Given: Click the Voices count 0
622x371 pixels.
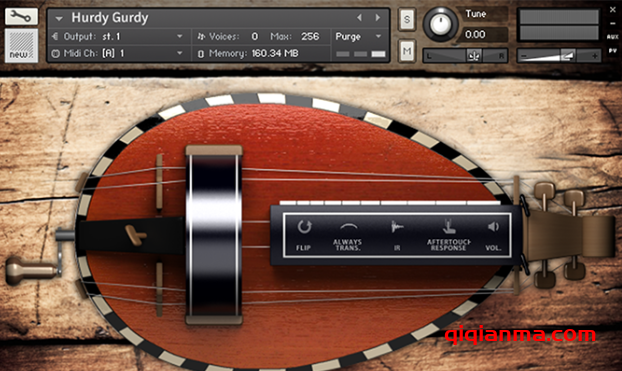Looking at the screenshot, I should coord(255,37).
